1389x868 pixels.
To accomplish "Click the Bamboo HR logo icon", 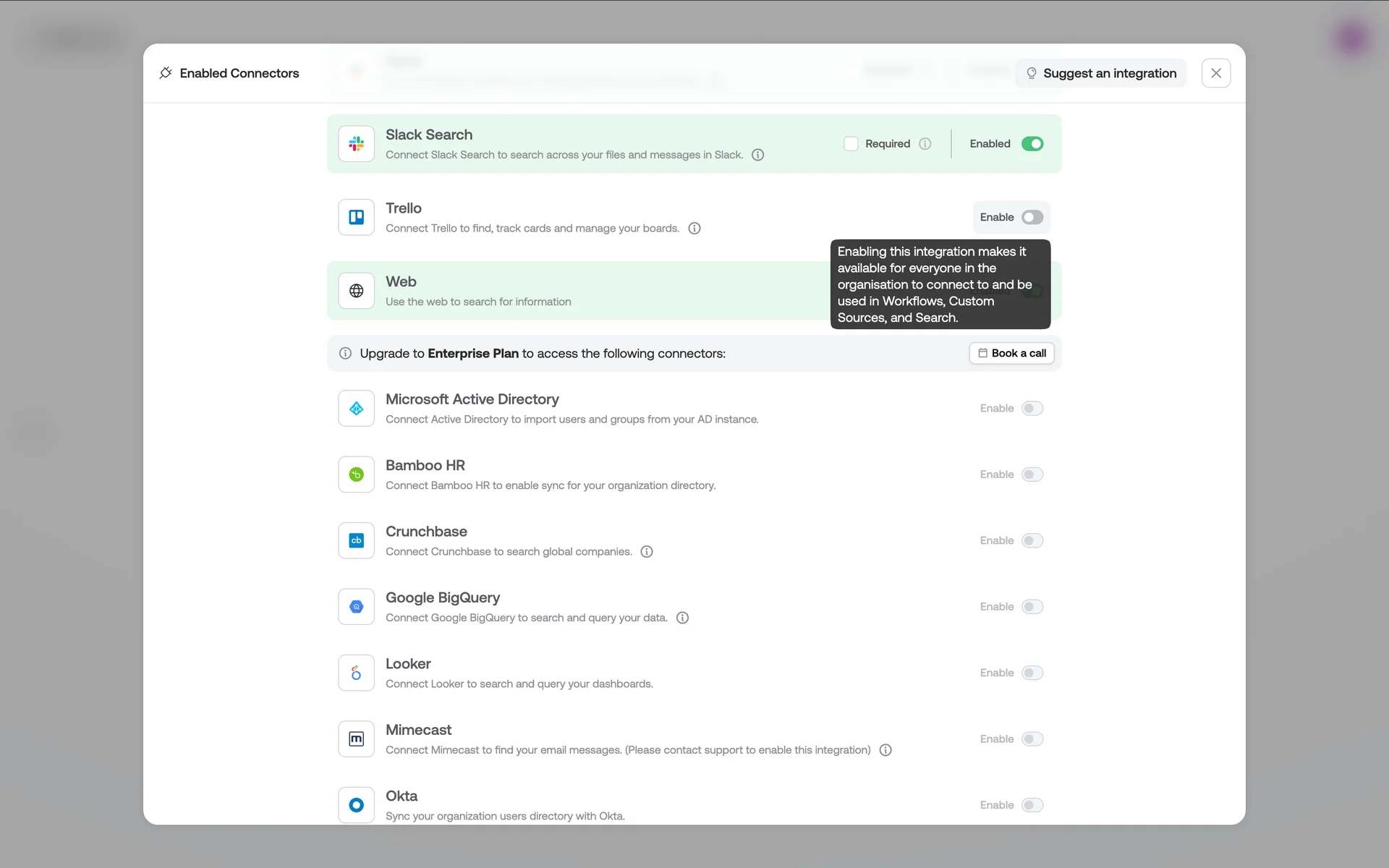I will [x=356, y=475].
